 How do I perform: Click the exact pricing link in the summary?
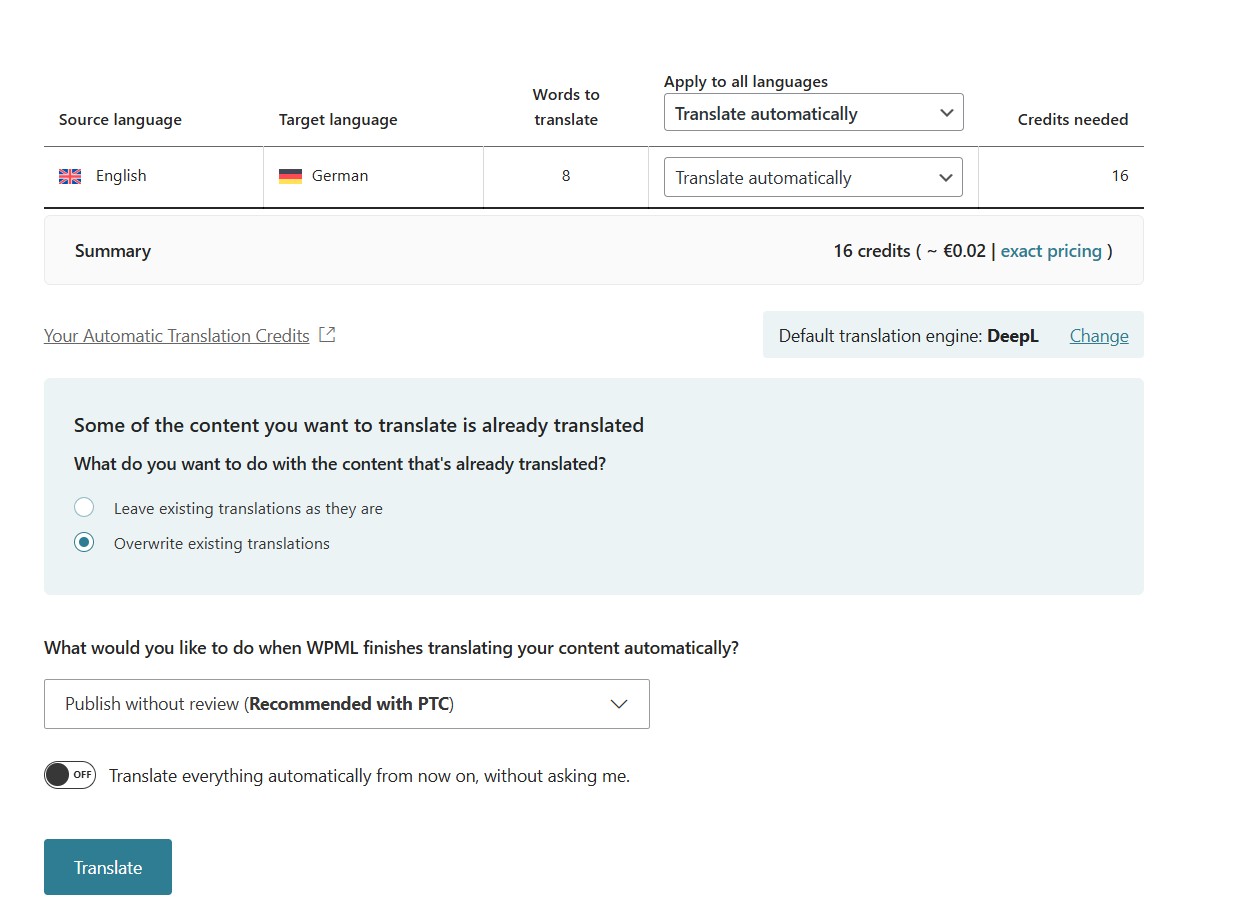click(1050, 250)
